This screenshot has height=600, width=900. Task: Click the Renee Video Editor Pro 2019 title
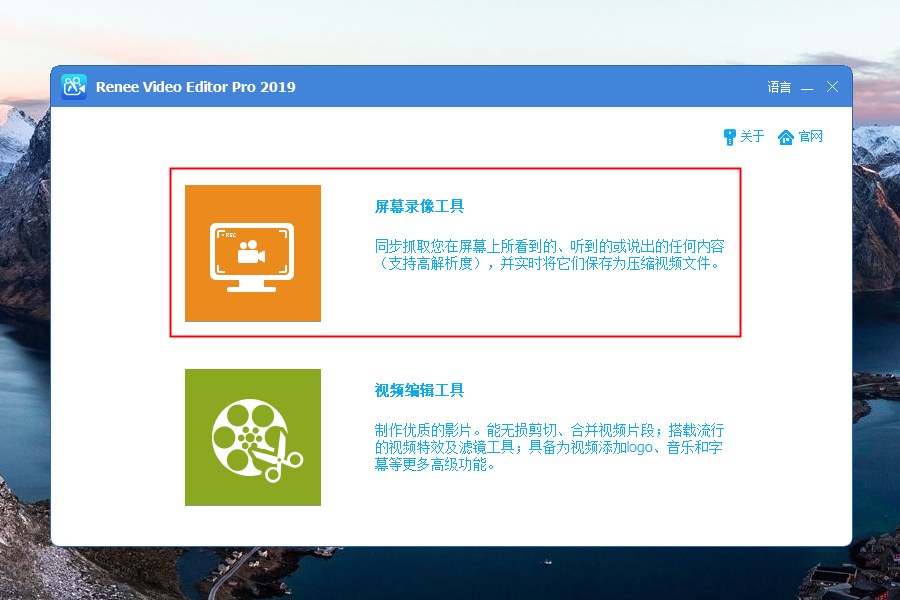[195, 87]
